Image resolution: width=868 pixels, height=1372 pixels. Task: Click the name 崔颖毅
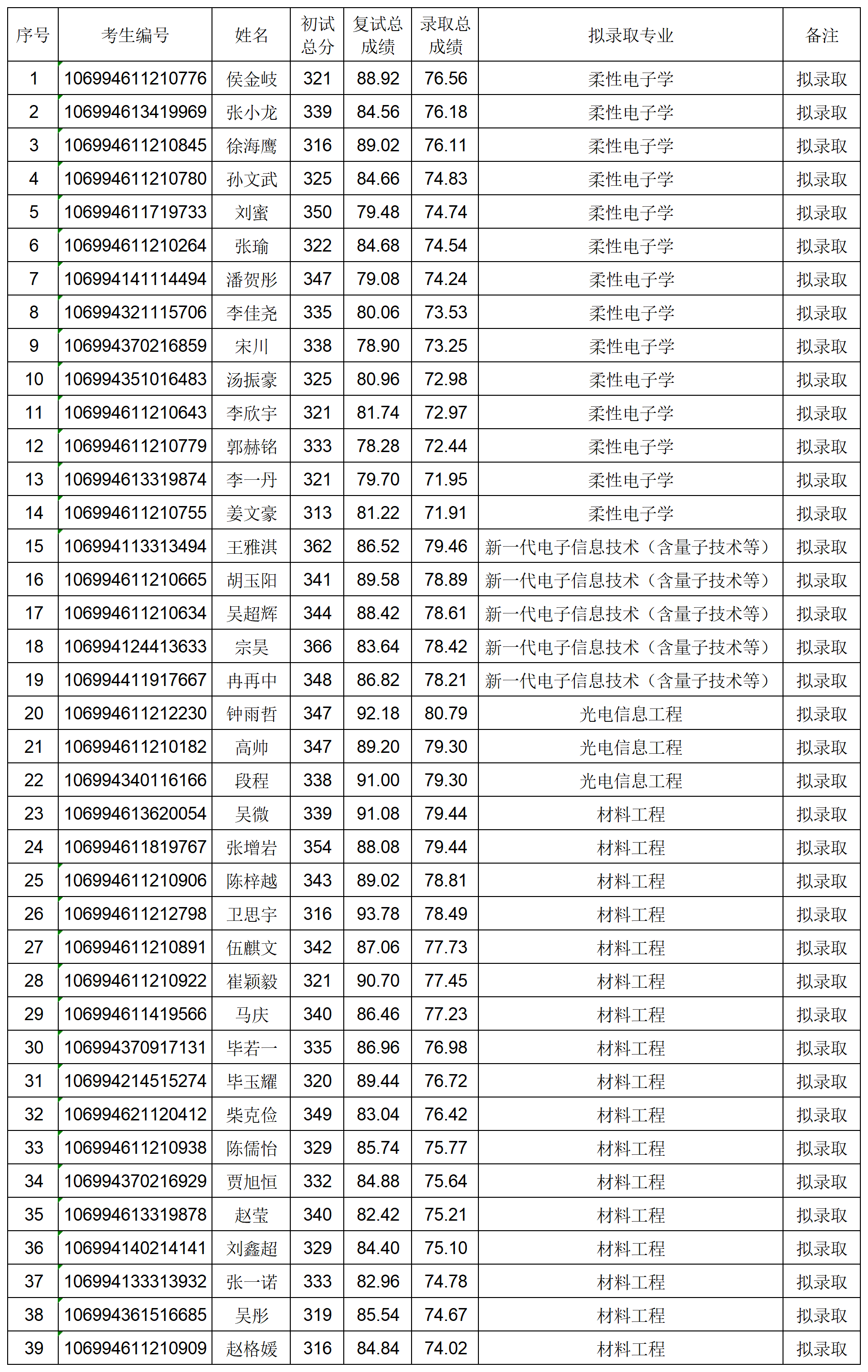click(251, 981)
